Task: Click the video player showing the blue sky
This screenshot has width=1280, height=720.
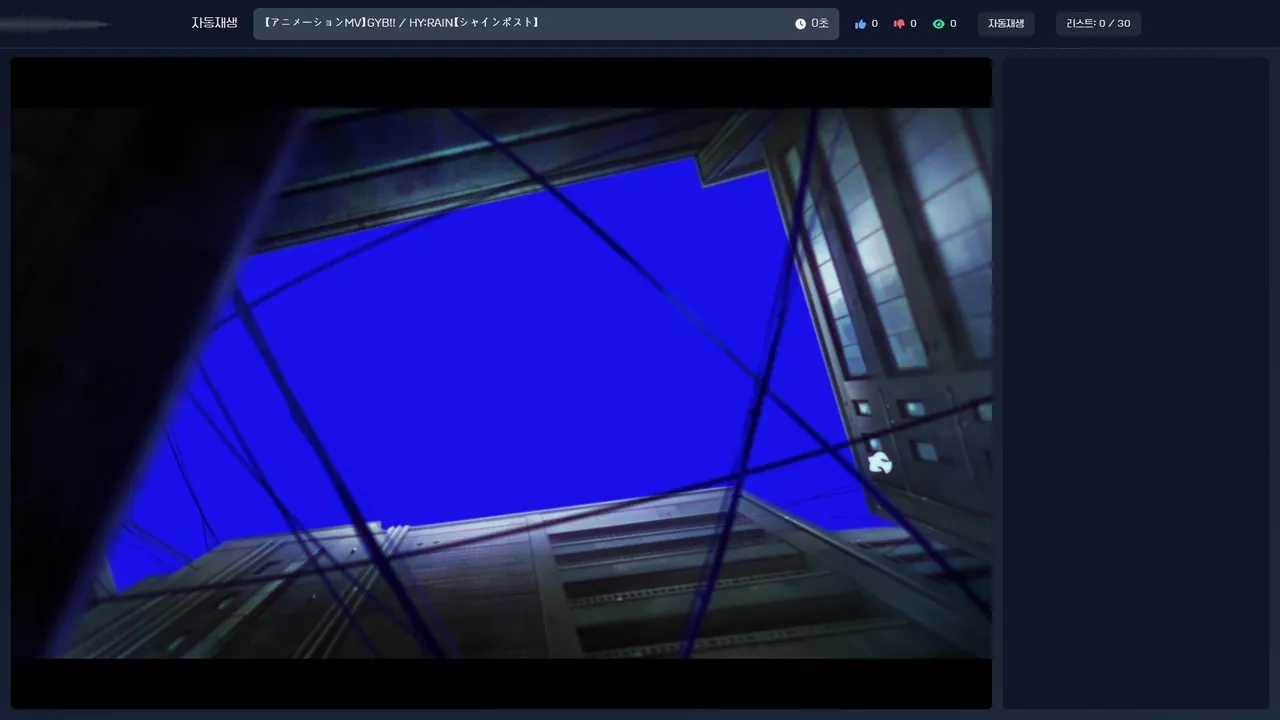Action: (x=501, y=383)
